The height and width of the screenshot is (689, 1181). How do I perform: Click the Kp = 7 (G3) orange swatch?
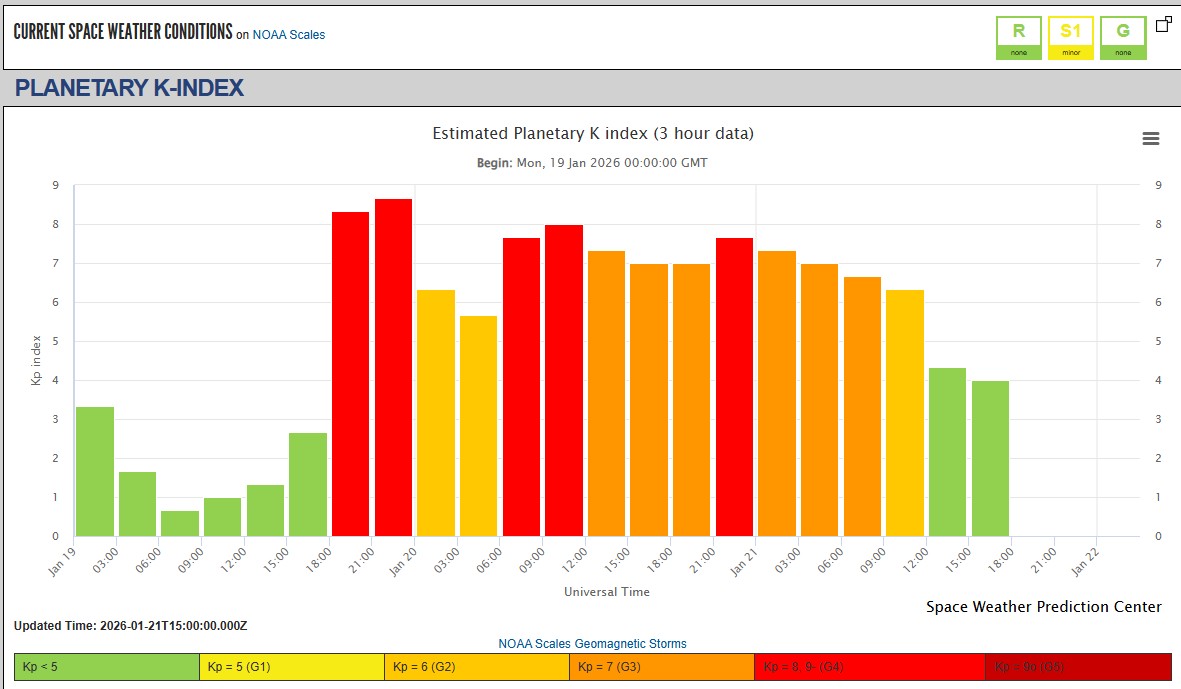point(662,667)
